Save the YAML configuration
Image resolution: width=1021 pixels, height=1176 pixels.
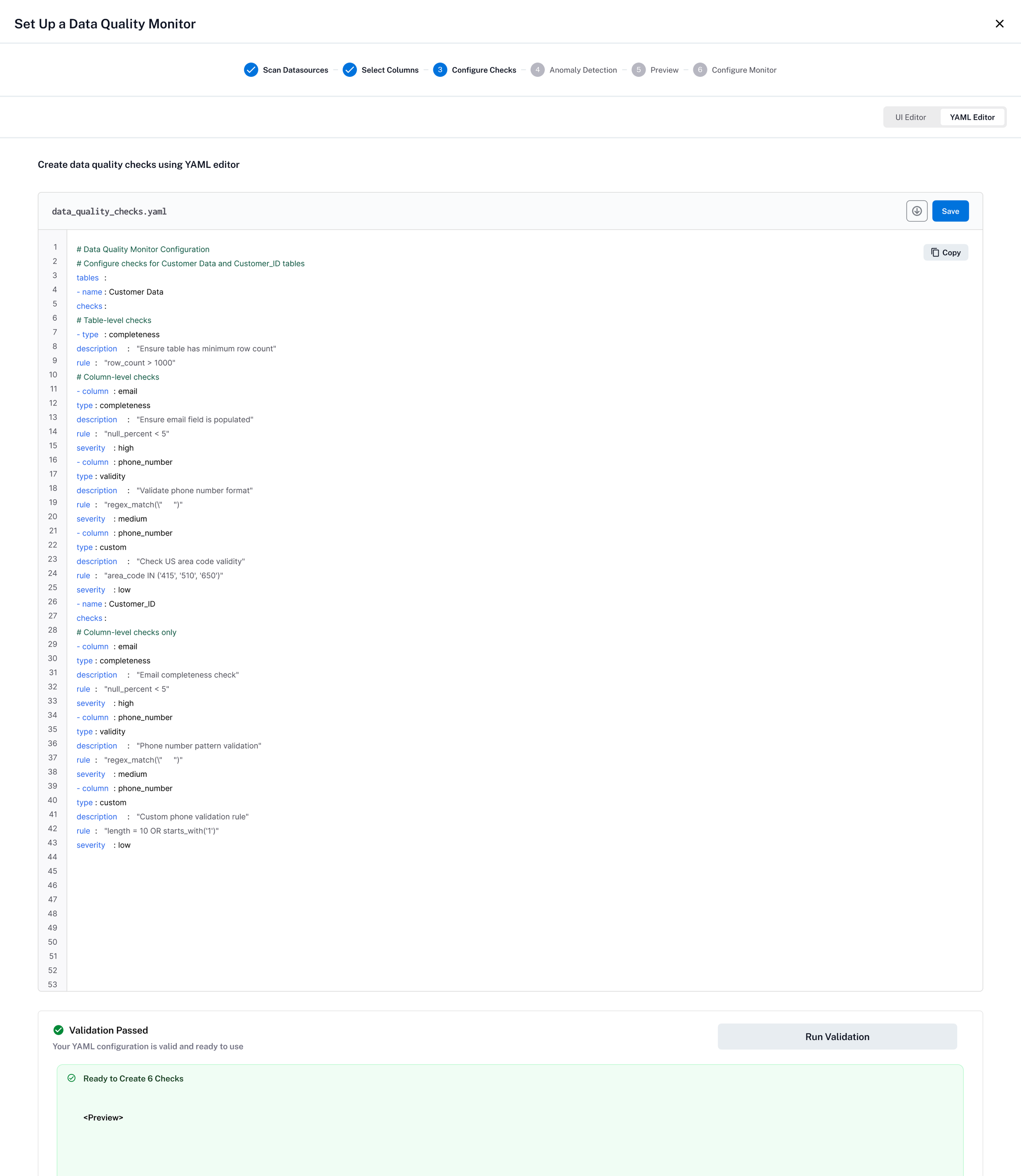(950, 211)
